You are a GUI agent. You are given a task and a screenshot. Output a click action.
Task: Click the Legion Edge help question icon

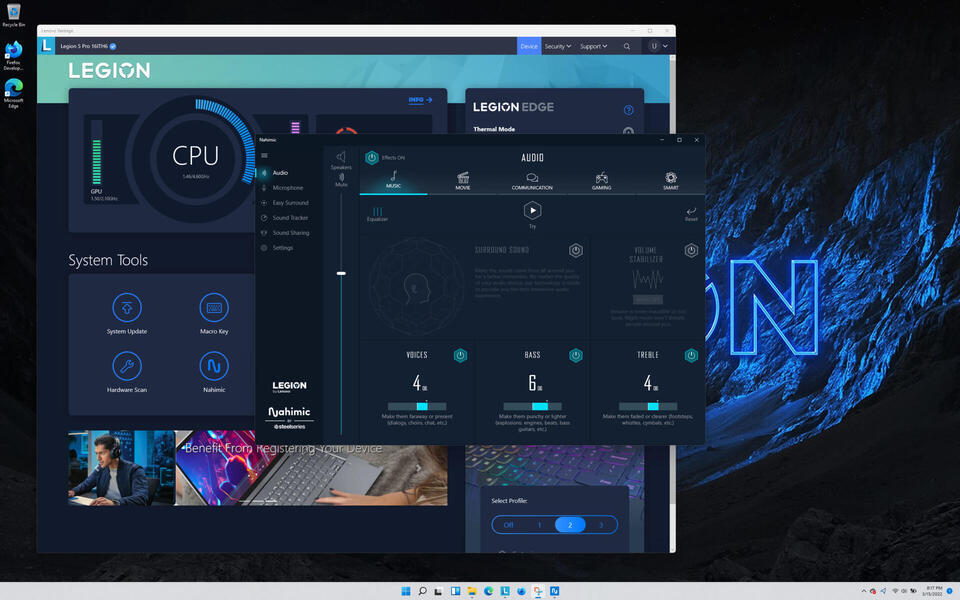628,110
